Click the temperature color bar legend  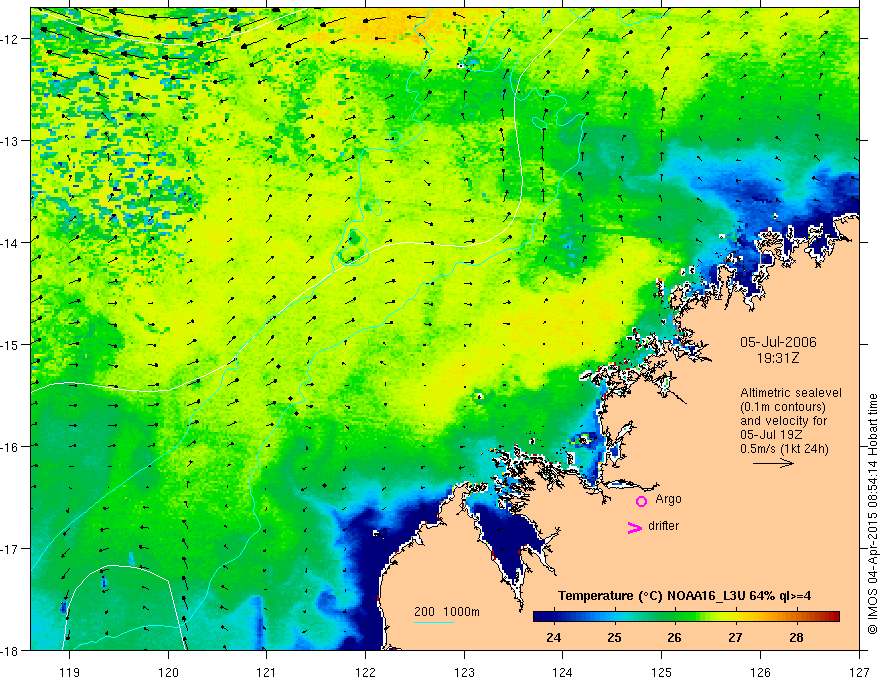tap(686, 617)
